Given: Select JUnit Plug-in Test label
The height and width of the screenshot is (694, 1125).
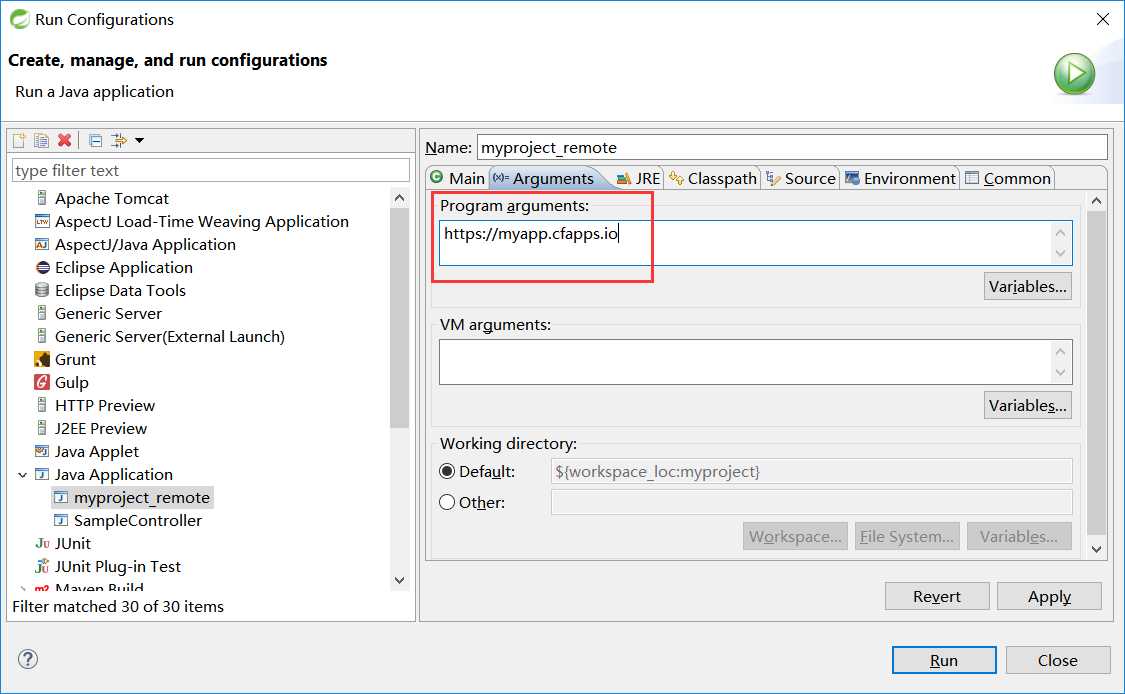Looking at the screenshot, I should click(x=118, y=566).
